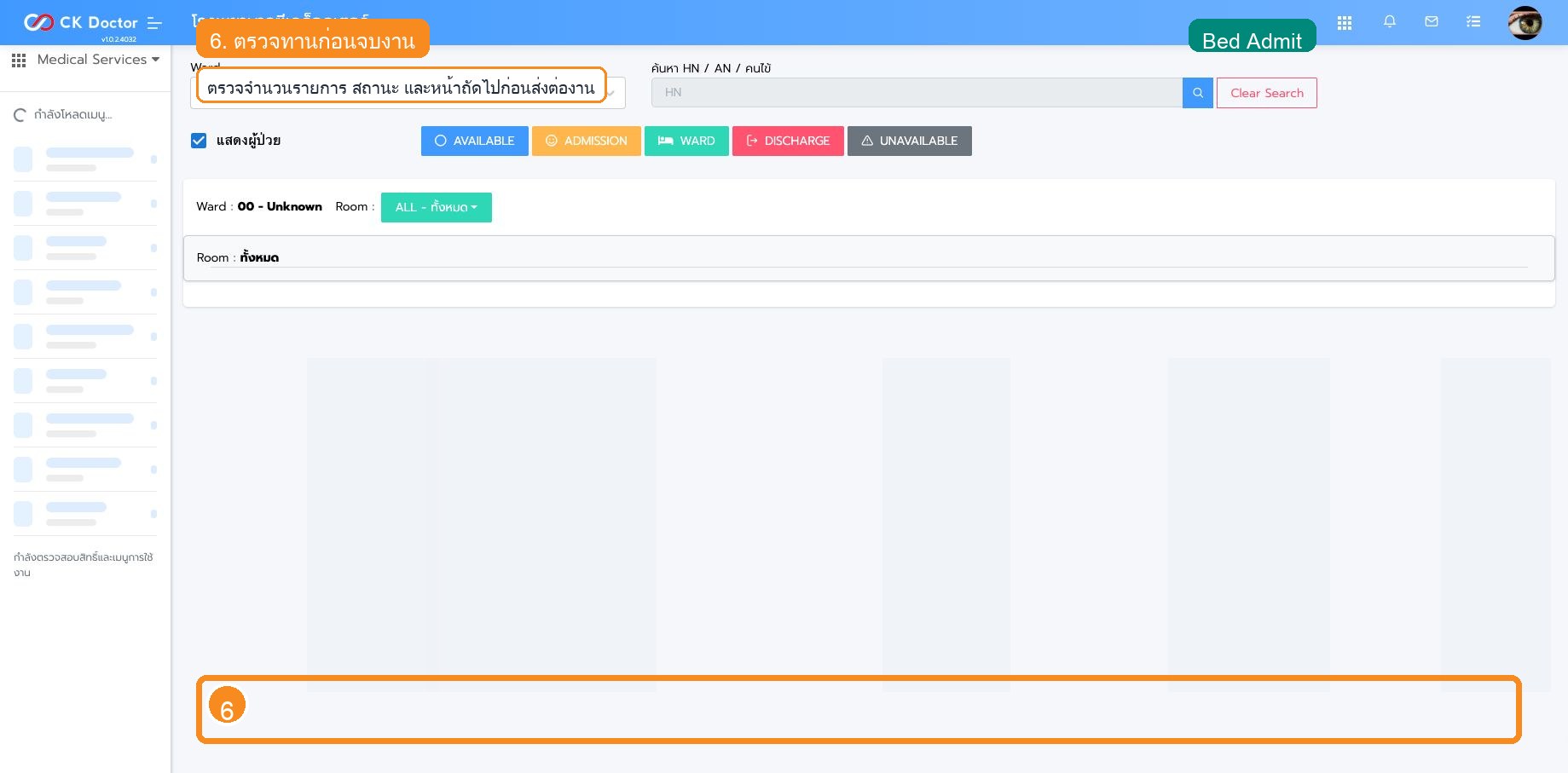Click the blue search magnifier button
The height and width of the screenshot is (773, 1568).
point(1197,93)
